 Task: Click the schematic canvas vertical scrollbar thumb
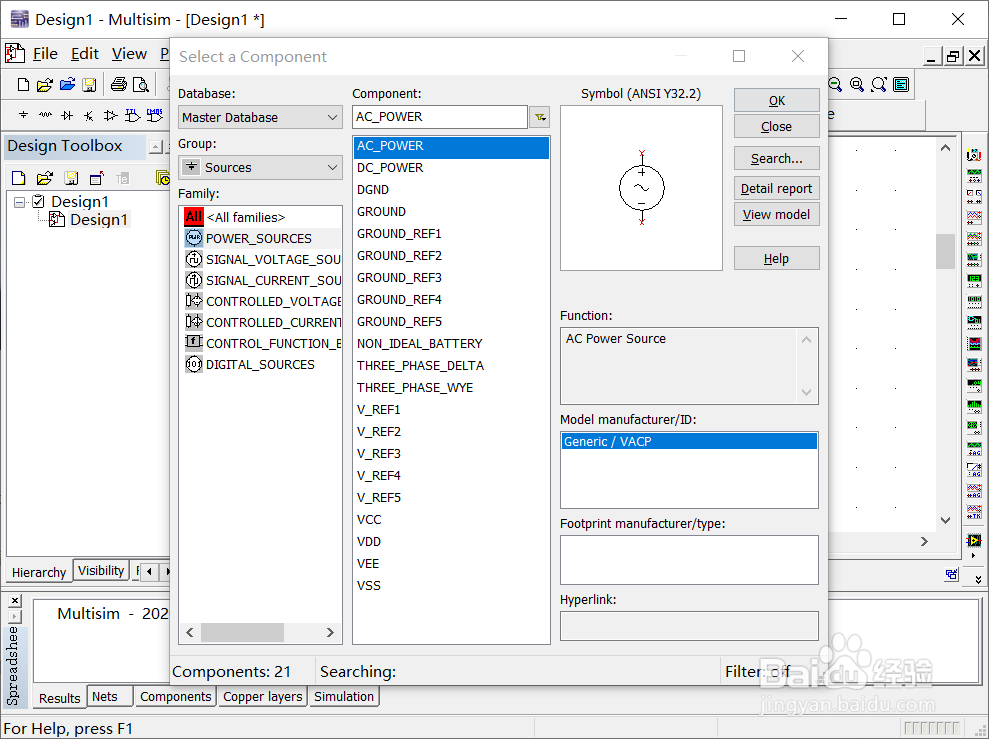[945, 251]
